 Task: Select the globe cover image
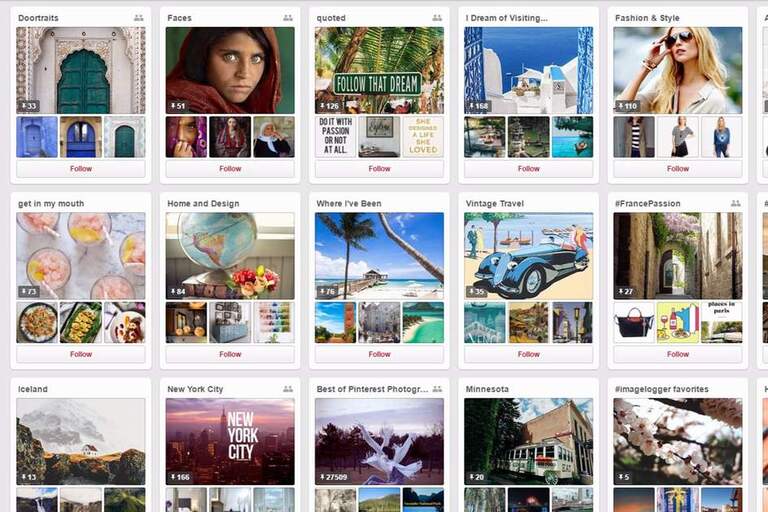[x=230, y=256]
